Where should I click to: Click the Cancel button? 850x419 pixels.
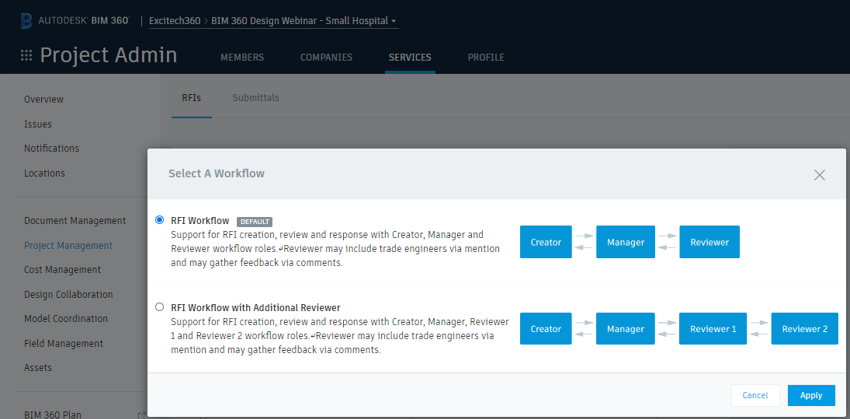point(755,395)
